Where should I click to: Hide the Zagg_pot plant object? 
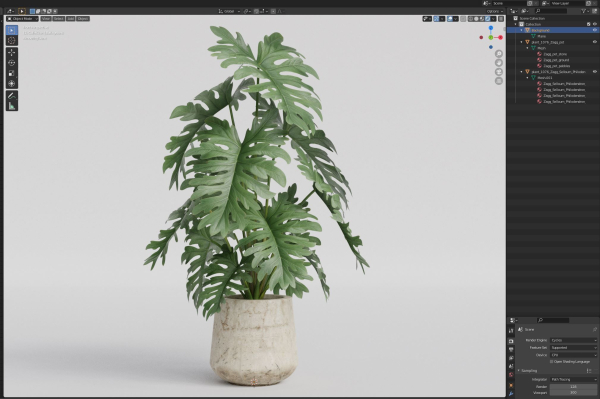[595, 42]
